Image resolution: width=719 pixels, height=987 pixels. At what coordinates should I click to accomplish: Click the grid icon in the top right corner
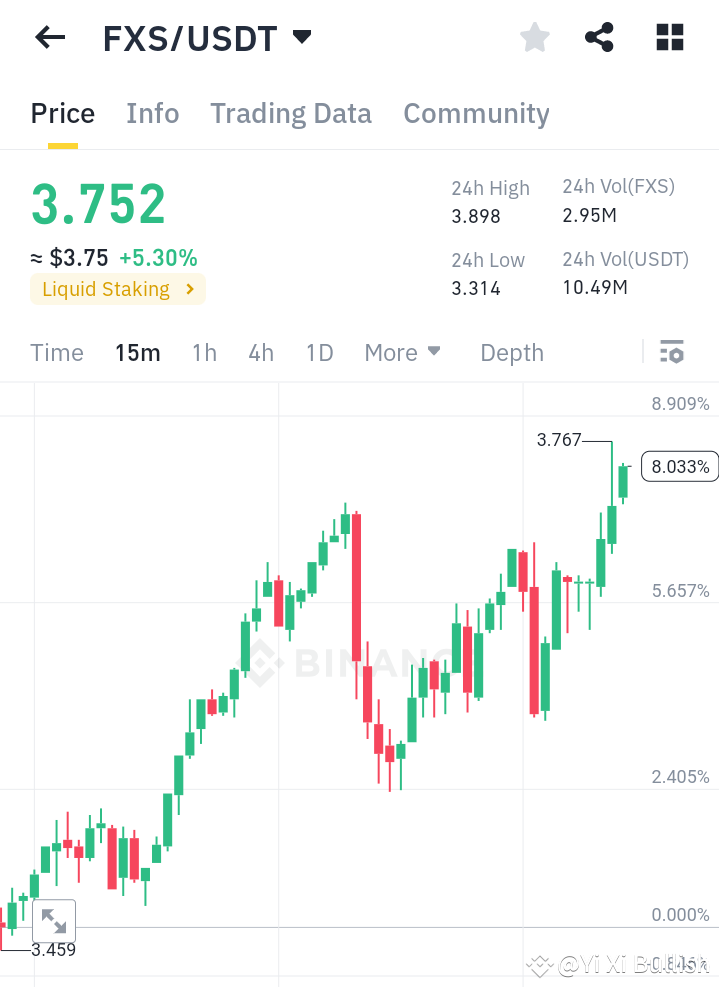[x=668, y=37]
